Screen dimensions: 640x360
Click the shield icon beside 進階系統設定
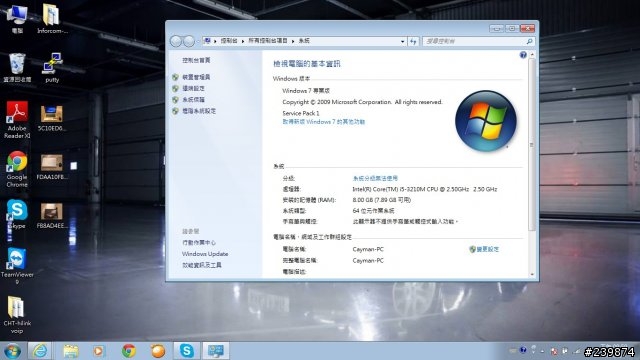click(x=175, y=111)
